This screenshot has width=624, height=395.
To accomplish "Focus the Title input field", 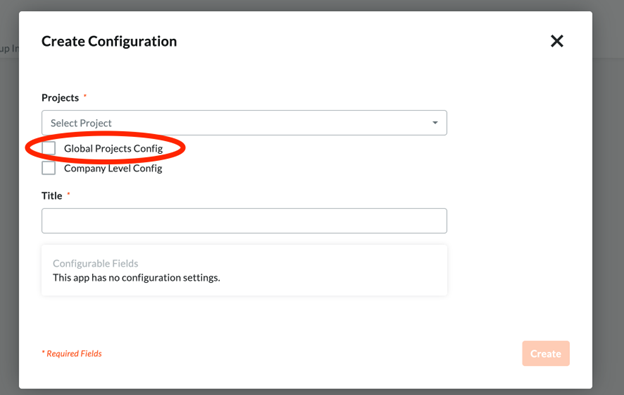I will [x=244, y=221].
